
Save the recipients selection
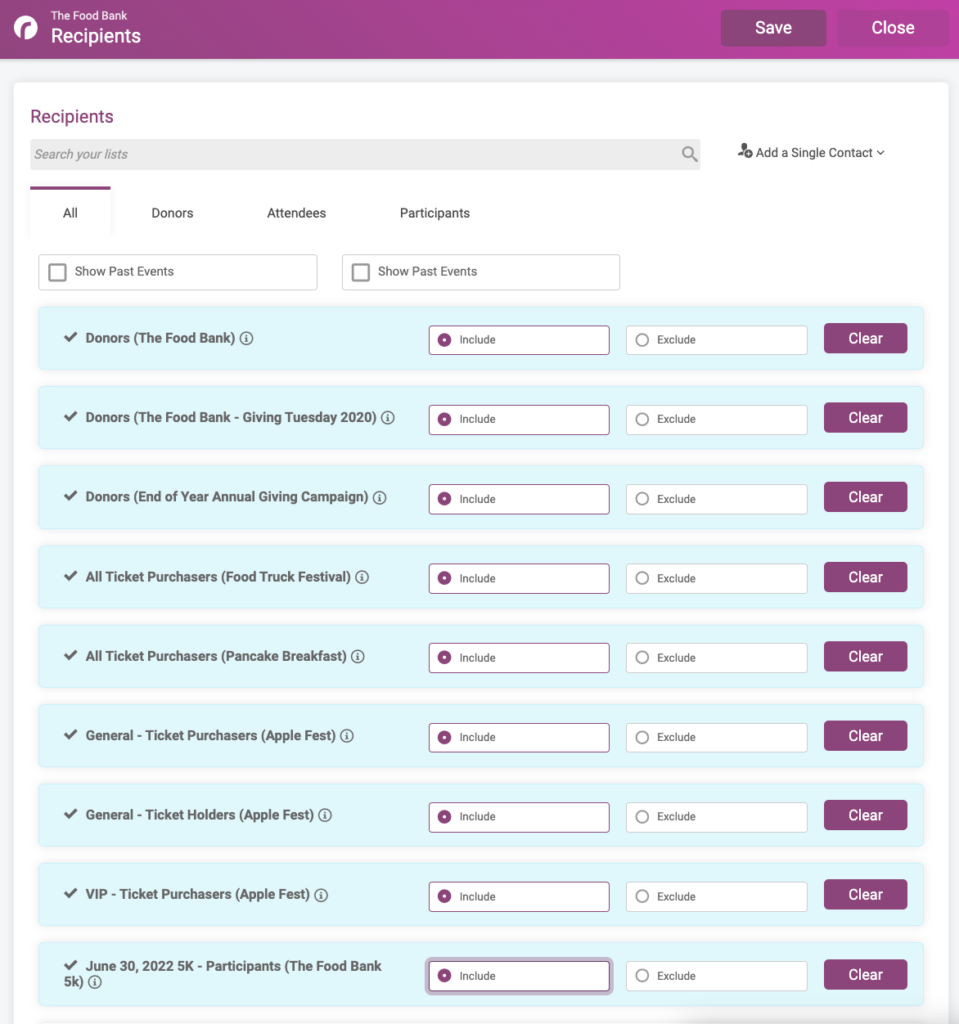coord(773,28)
